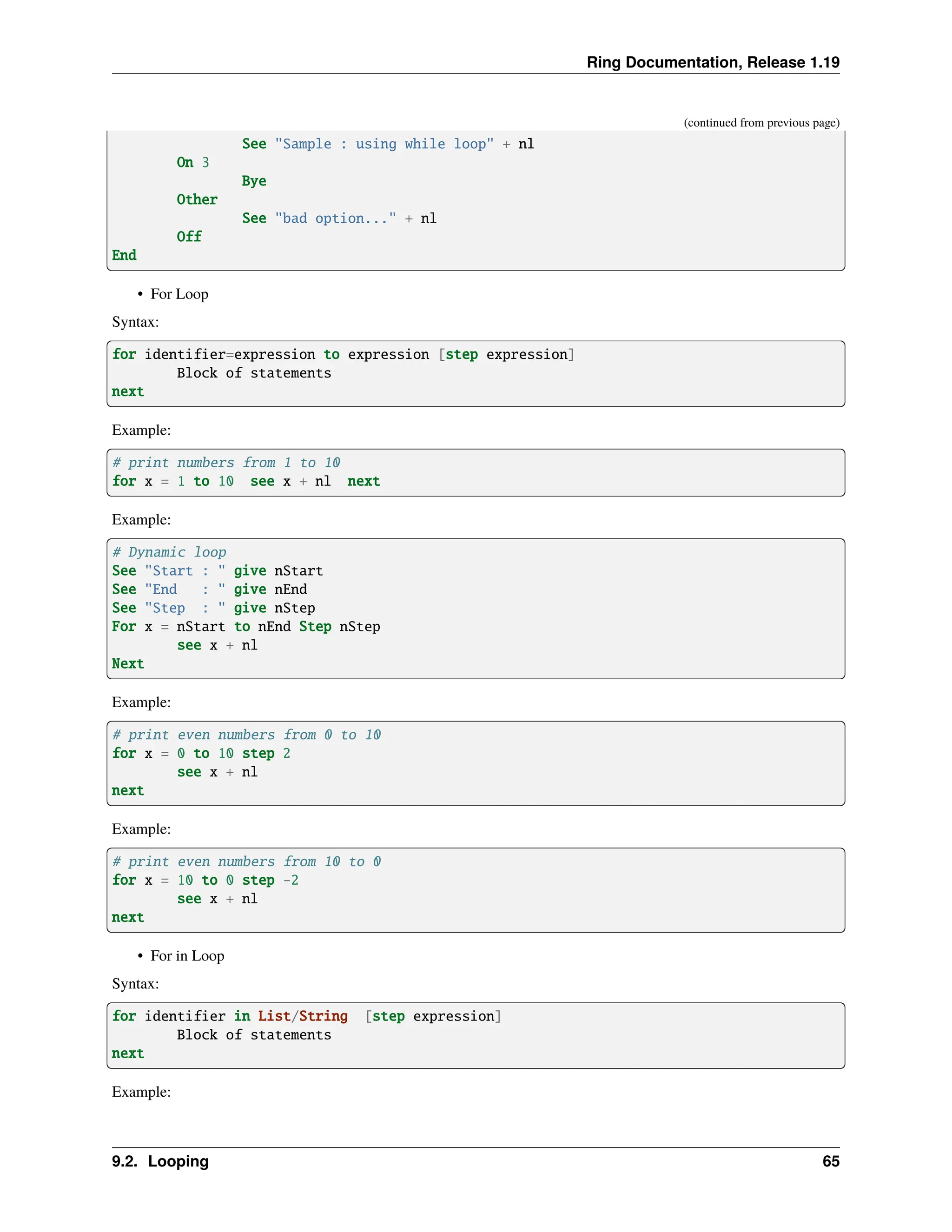Screen dimensions: 952x1232
Task: Click the 'for identifier=expression to expression' syntax line
Action: coord(343,354)
